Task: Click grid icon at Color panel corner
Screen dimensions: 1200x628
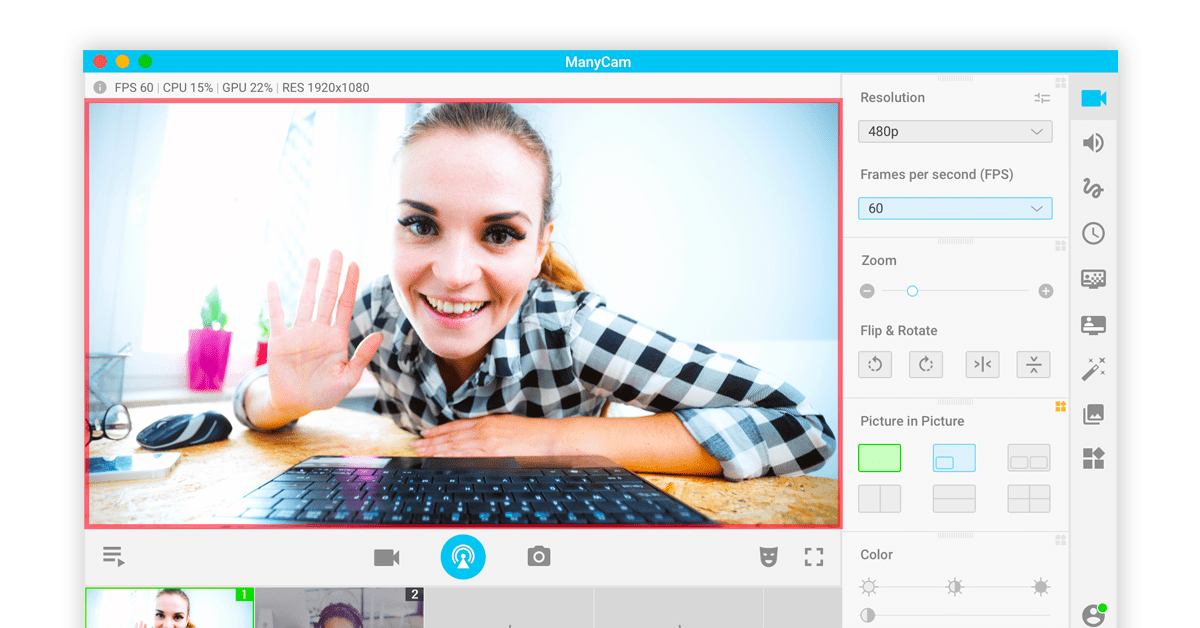Action: pos(1061,540)
